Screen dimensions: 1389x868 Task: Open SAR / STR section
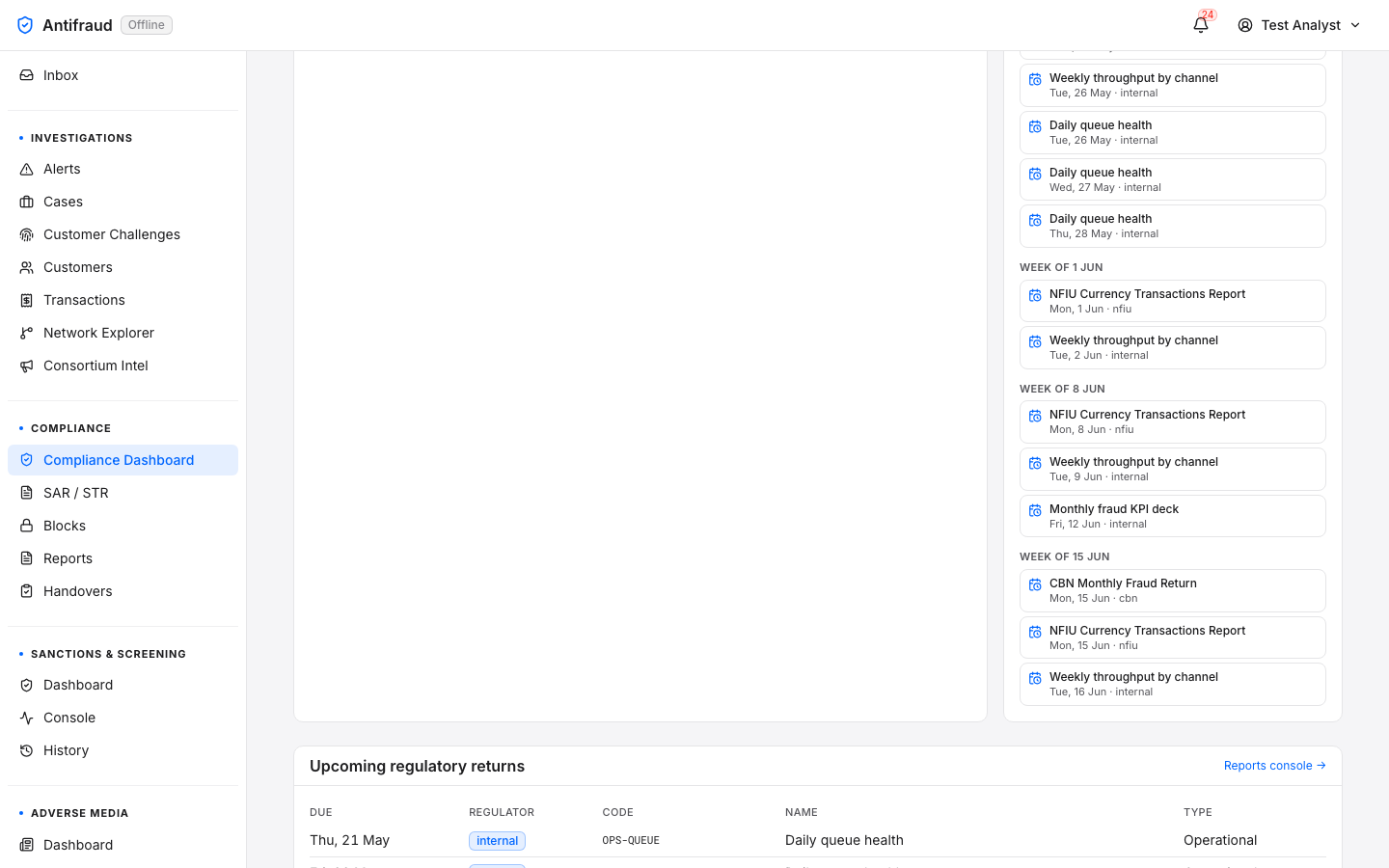(x=123, y=493)
